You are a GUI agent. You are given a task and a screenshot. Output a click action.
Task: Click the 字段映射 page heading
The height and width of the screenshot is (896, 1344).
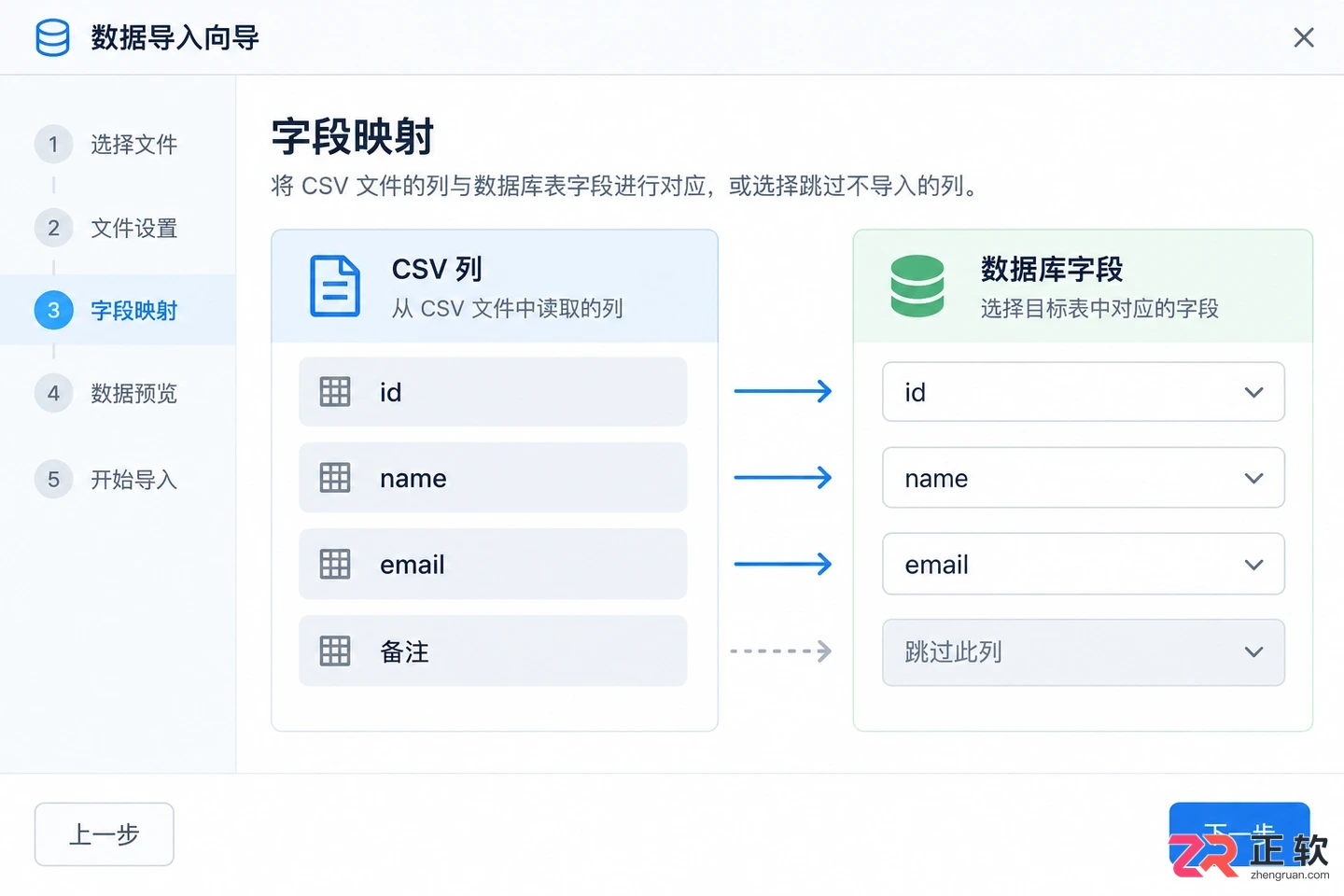click(352, 136)
